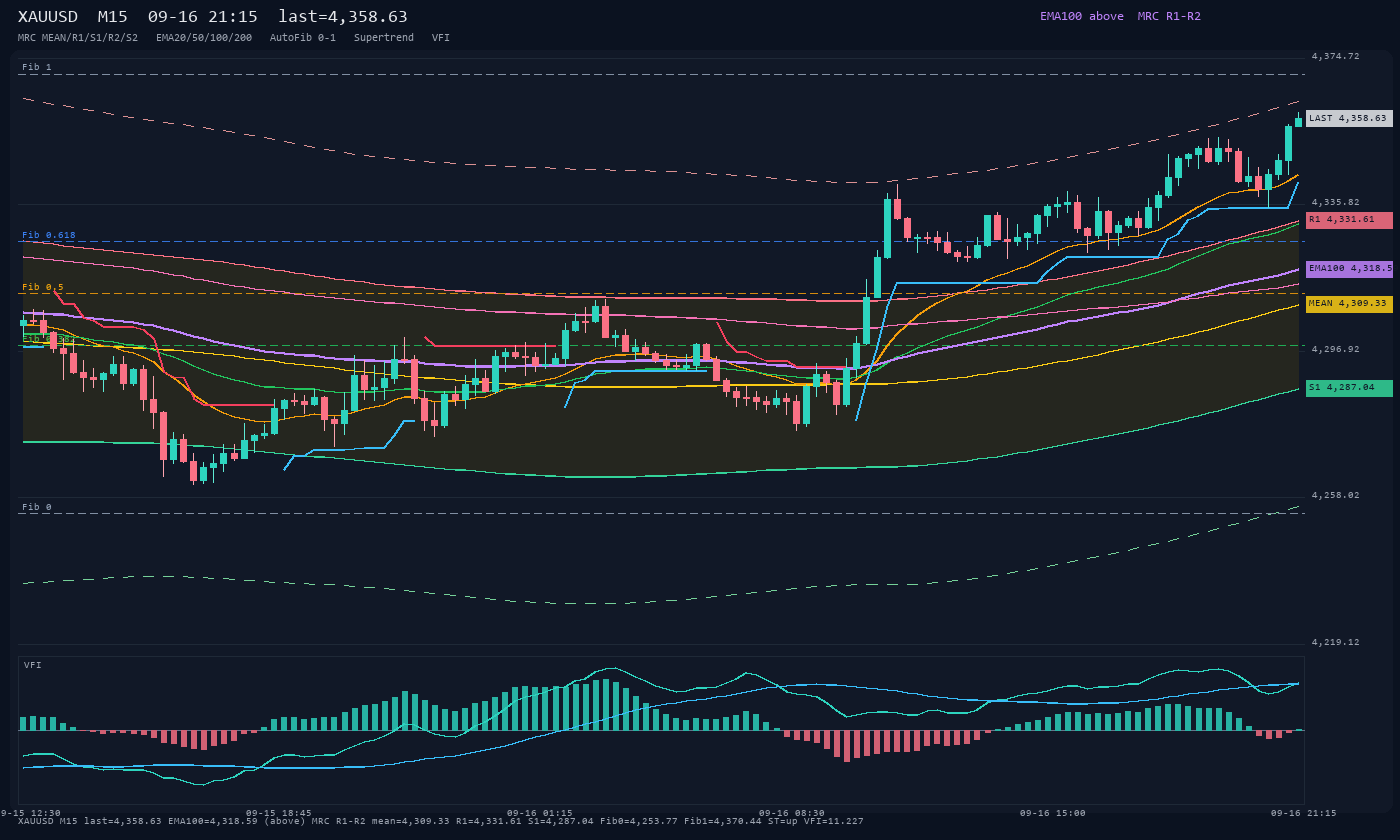Click the '09-16 01:15' time axis label

[x=540, y=813]
